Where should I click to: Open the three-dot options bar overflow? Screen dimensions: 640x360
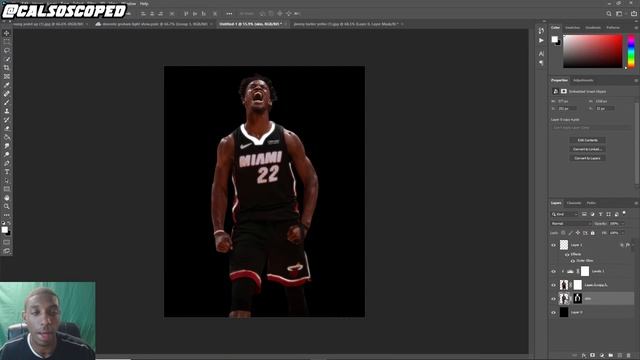click(229, 13)
